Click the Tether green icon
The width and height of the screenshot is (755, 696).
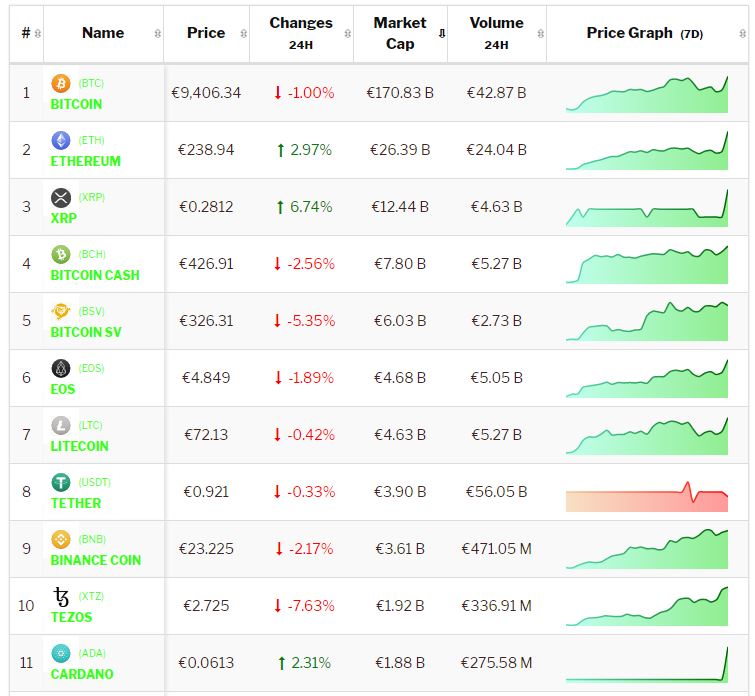click(x=61, y=483)
